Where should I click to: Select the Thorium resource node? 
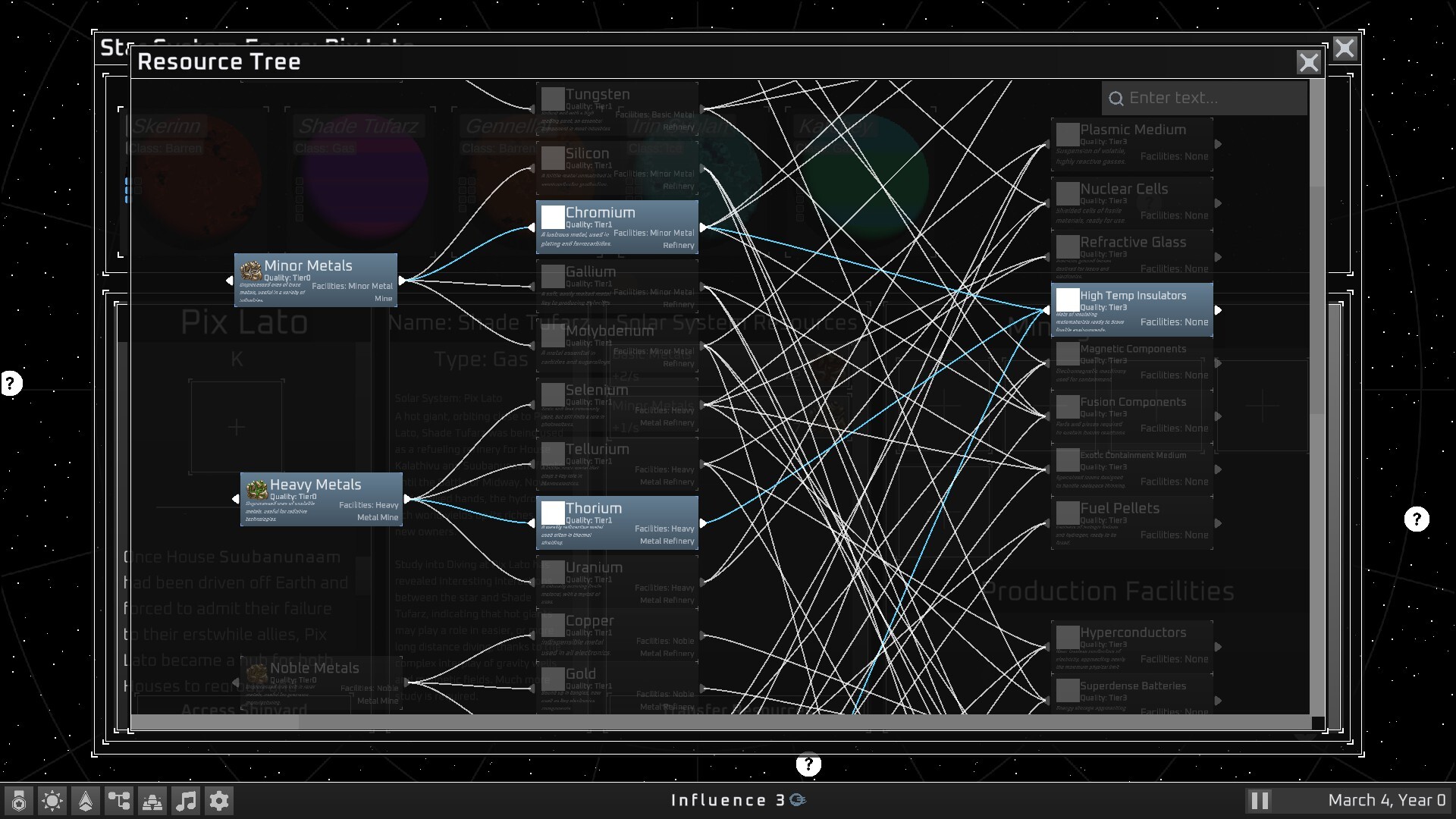point(617,522)
